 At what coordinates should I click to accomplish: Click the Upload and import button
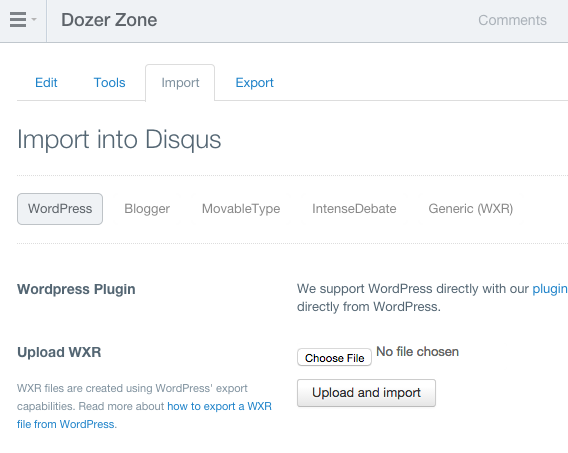pyautogui.click(x=366, y=393)
